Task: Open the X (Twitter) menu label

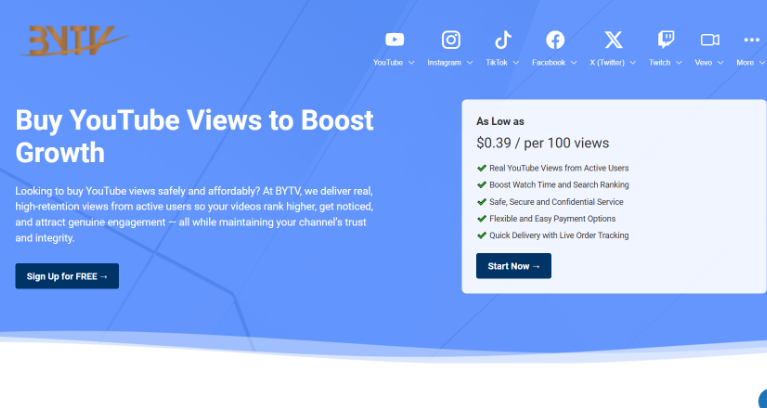Action: (x=607, y=63)
